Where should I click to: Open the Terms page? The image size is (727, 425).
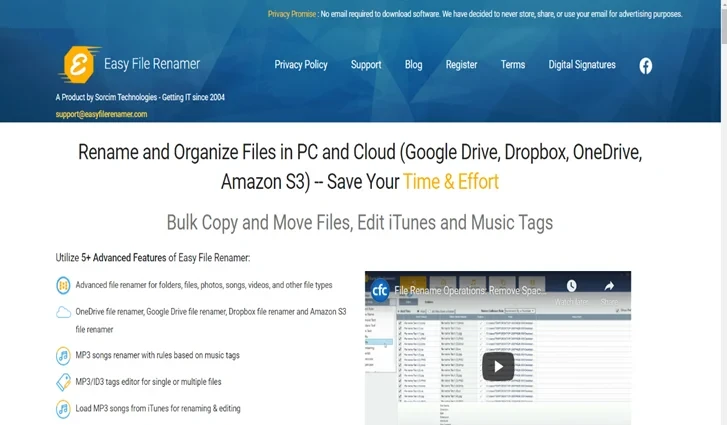pos(513,65)
